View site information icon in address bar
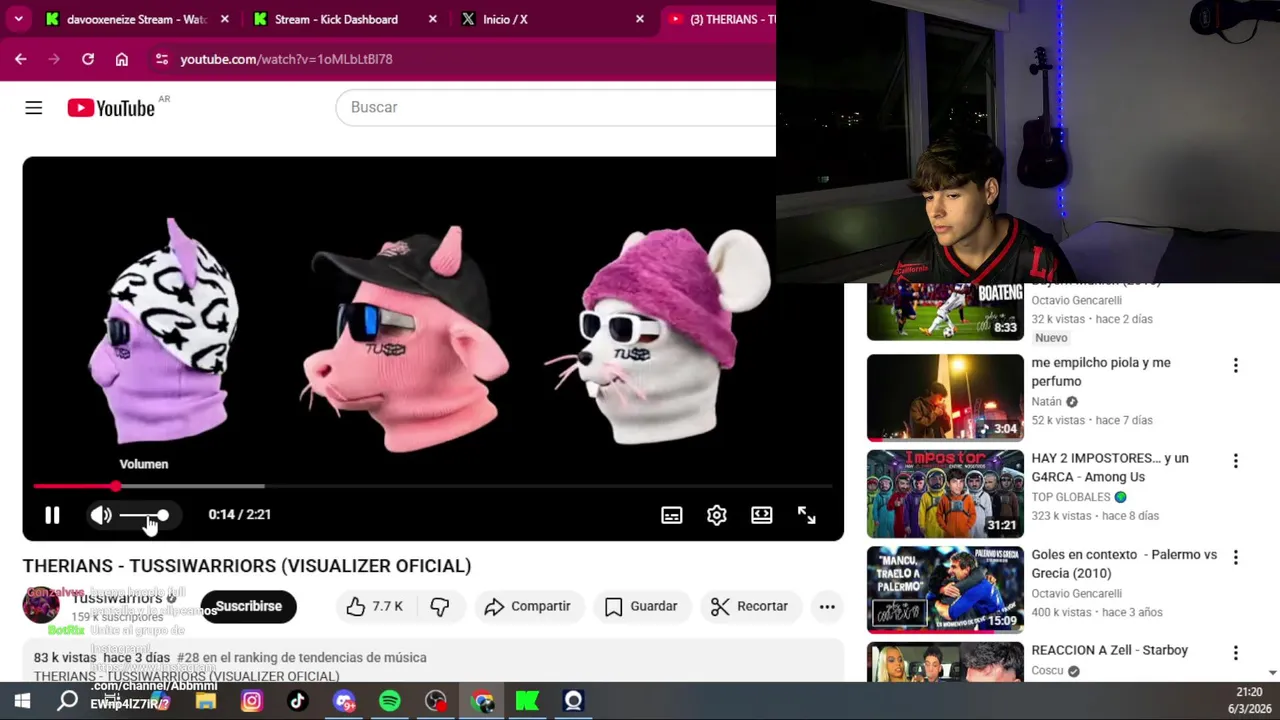 pos(162,59)
